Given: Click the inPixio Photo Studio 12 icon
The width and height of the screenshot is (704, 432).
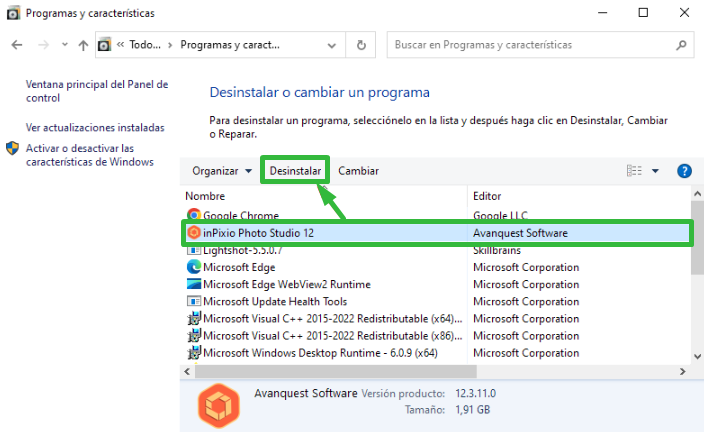Looking at the screenshot, I should coord(194,233).
